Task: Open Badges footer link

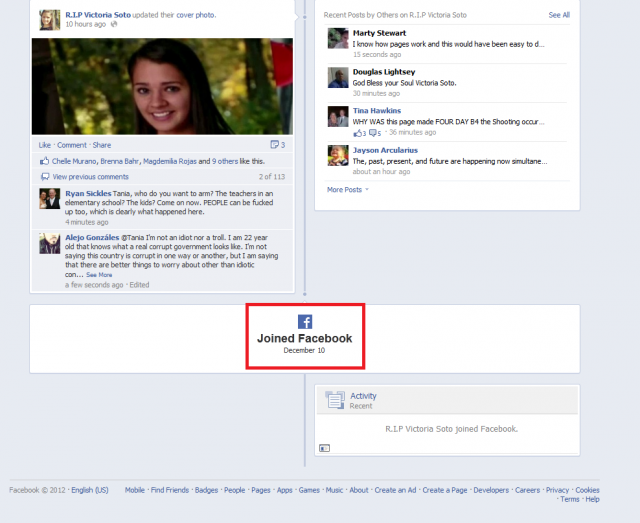Action: tap(206, 490)
